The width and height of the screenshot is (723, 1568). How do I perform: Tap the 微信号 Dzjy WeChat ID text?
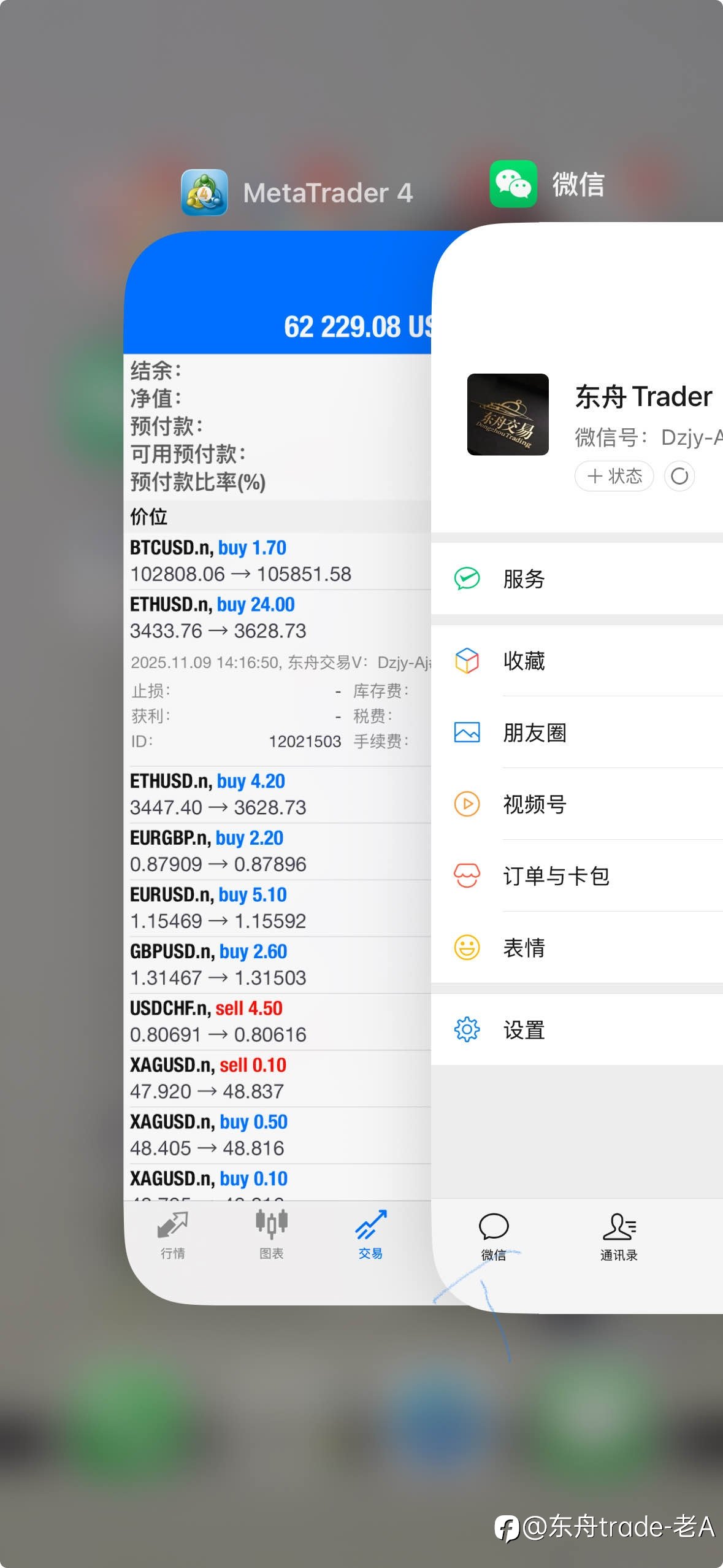(x=649, y=437)
